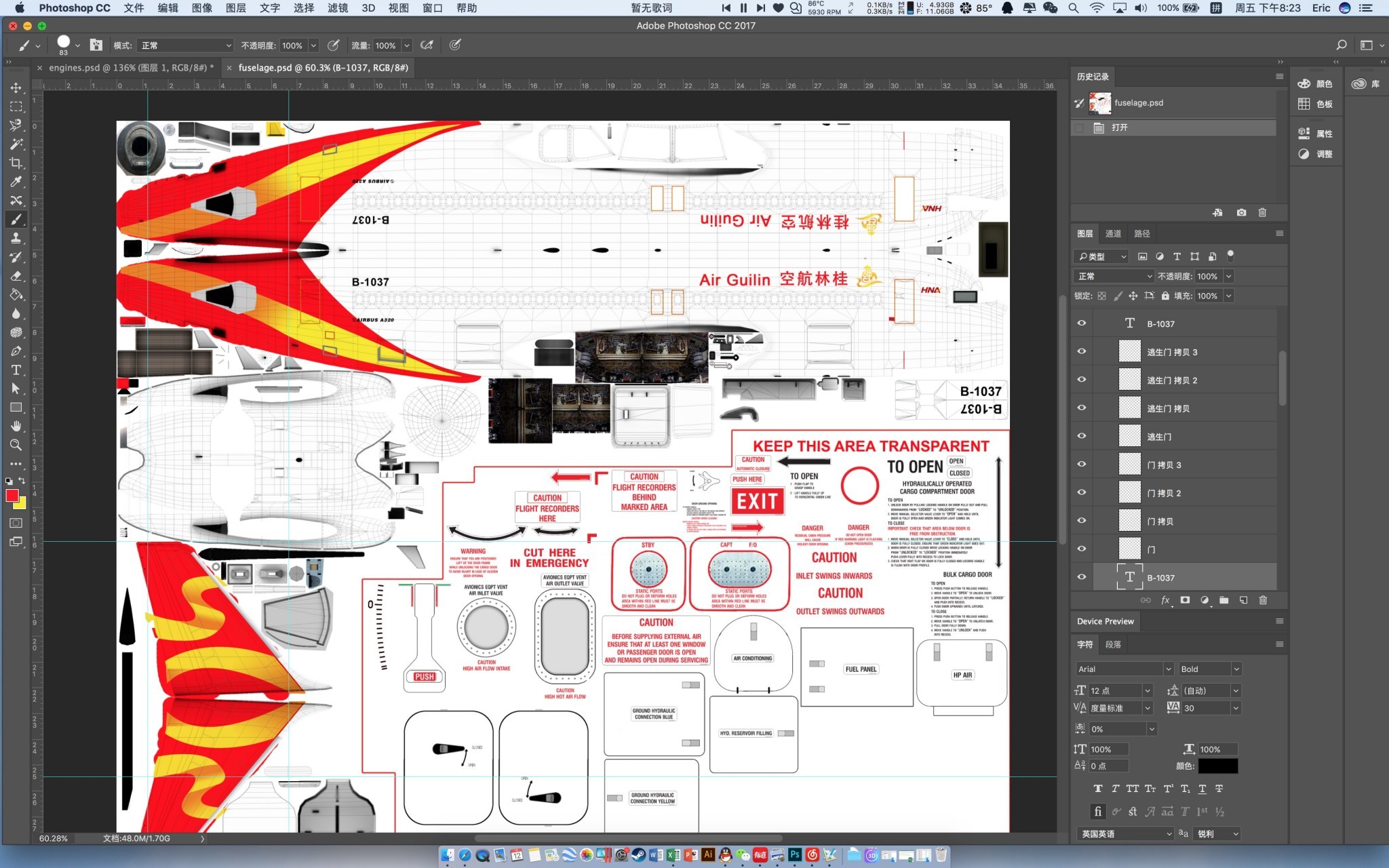
Task: Switch to 路径 paths tab
Action: pos(1142,234)
